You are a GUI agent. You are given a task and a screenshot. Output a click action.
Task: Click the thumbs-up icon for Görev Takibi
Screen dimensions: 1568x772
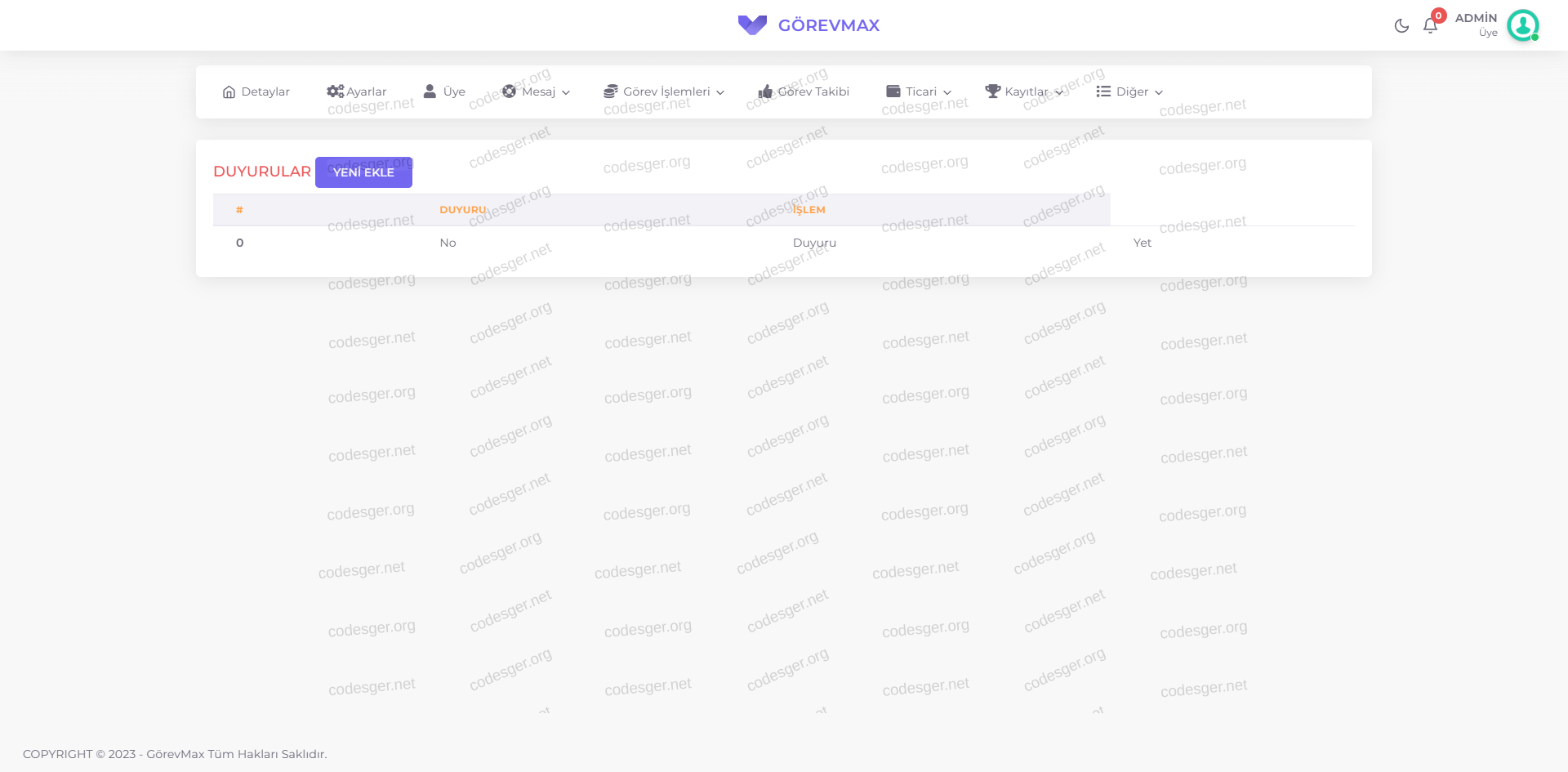coord(765,91)
